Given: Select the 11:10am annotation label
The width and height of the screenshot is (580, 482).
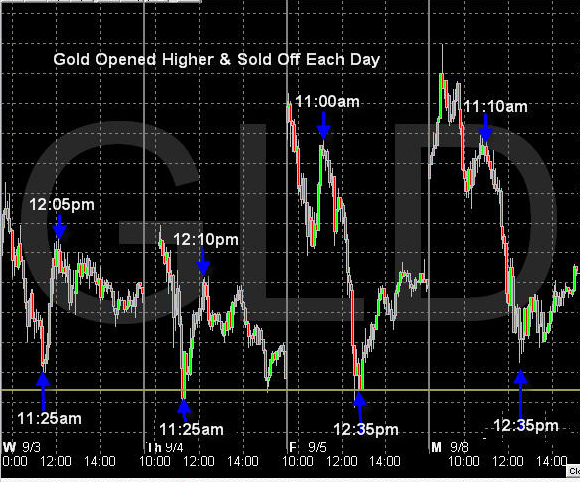Looking at the screenshot, I should pyautogui.click(x=495, y=107).
